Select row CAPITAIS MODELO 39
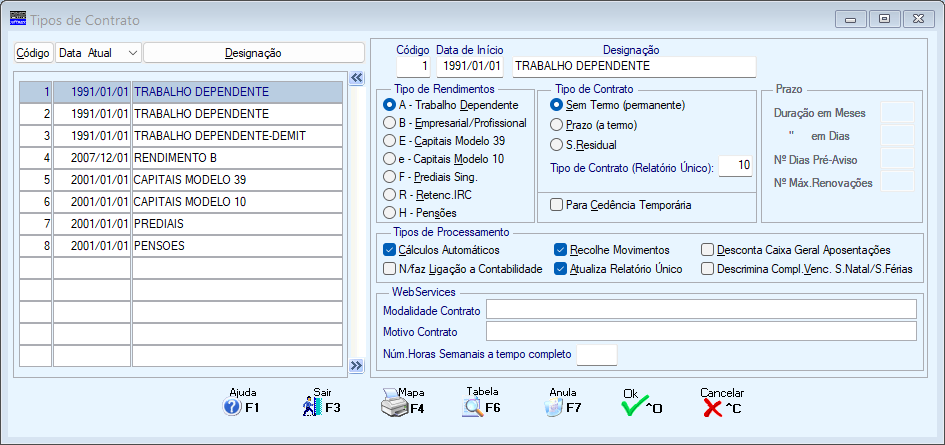Image resolution: width=945 pixels, height=445 pixels. coord(181,180)
